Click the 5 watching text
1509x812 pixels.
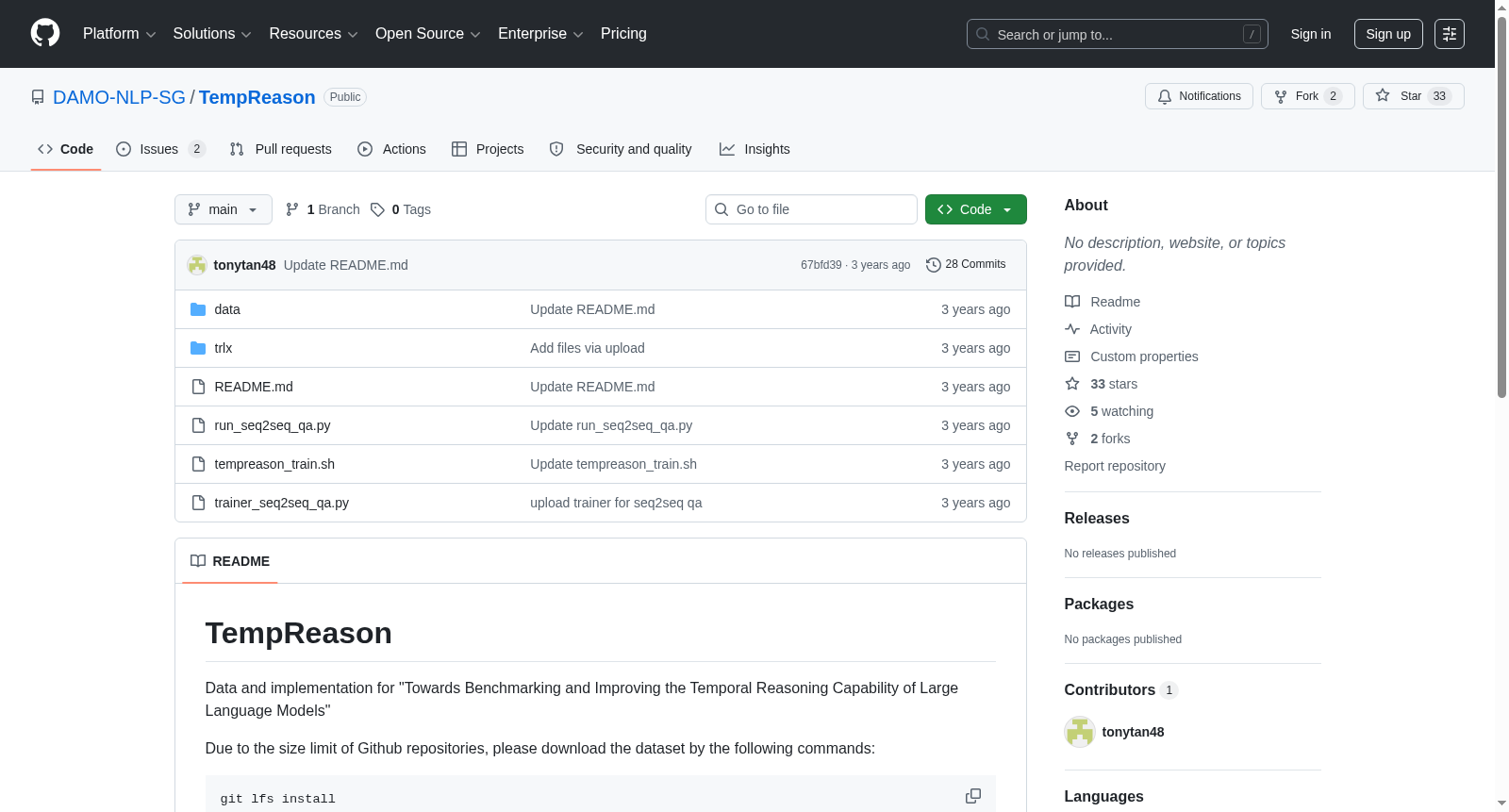(1122, 411)
